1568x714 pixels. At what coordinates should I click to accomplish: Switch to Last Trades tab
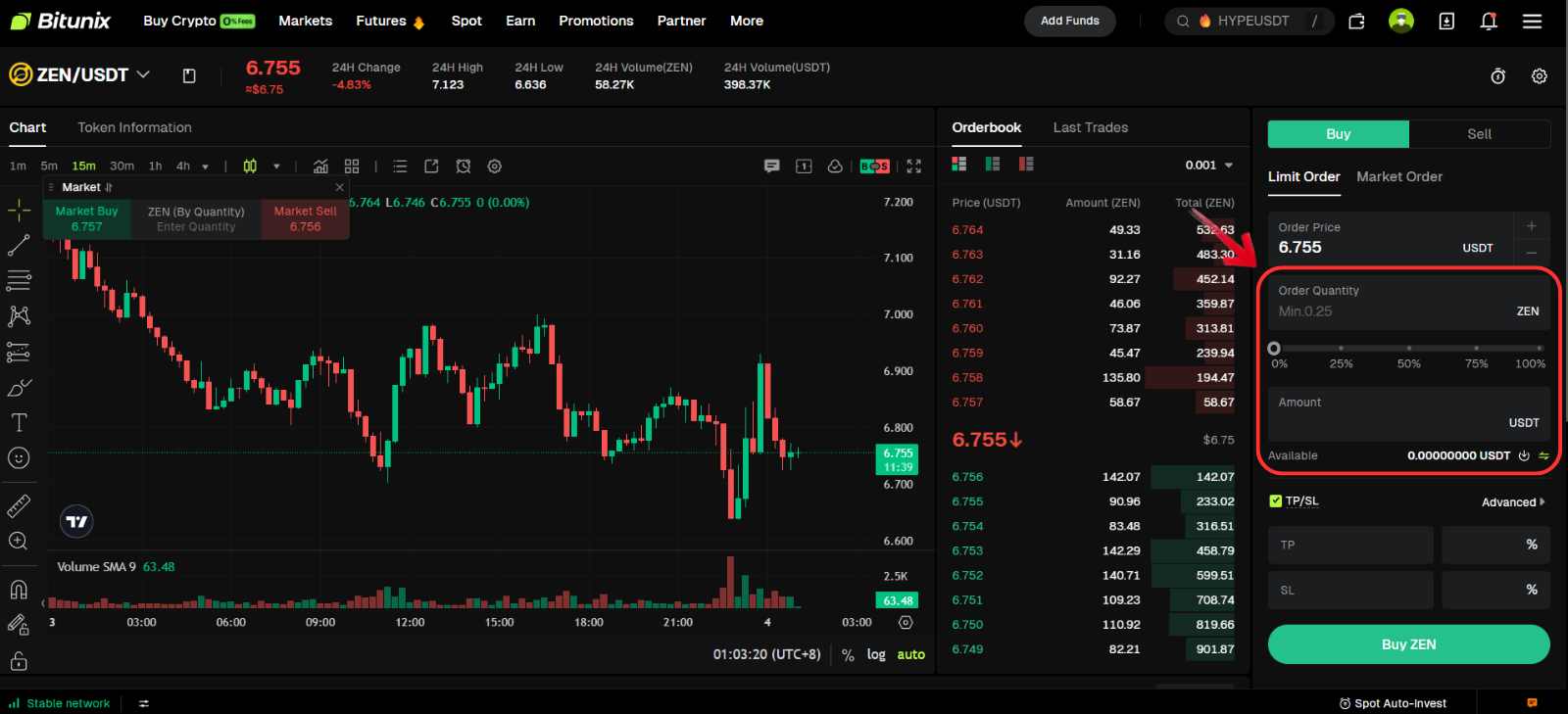coord(1091,127)
